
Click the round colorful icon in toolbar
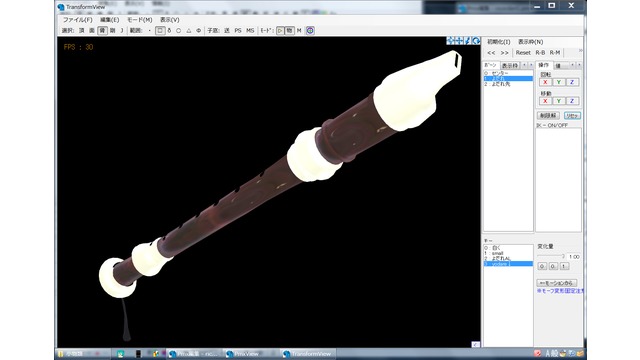pos(310,31)
